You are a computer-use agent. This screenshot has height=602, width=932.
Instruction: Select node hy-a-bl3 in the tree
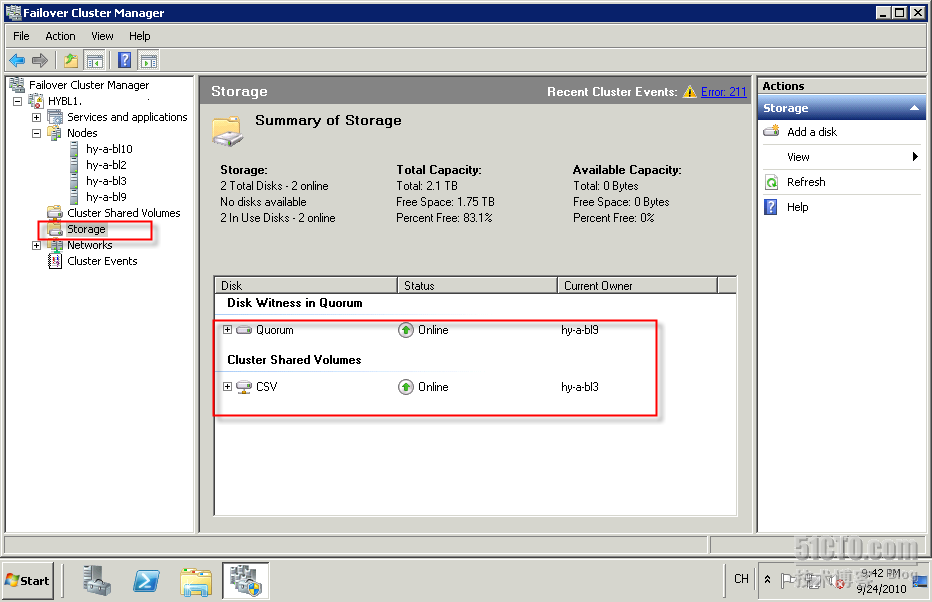pos(106,181)
